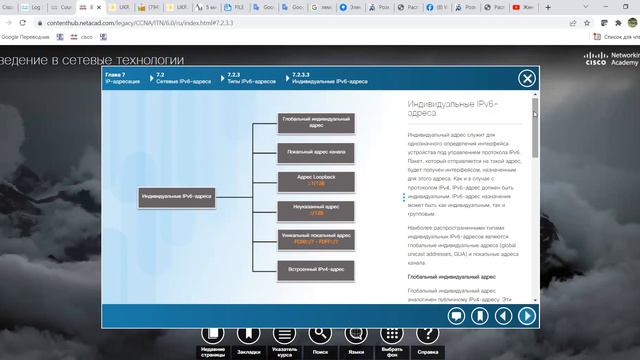Open the media control icon beside extensions

604,23
